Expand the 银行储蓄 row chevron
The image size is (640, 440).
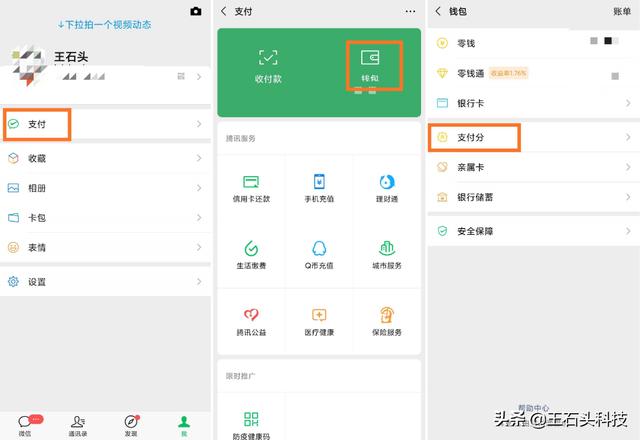click(x=628, y=197)
